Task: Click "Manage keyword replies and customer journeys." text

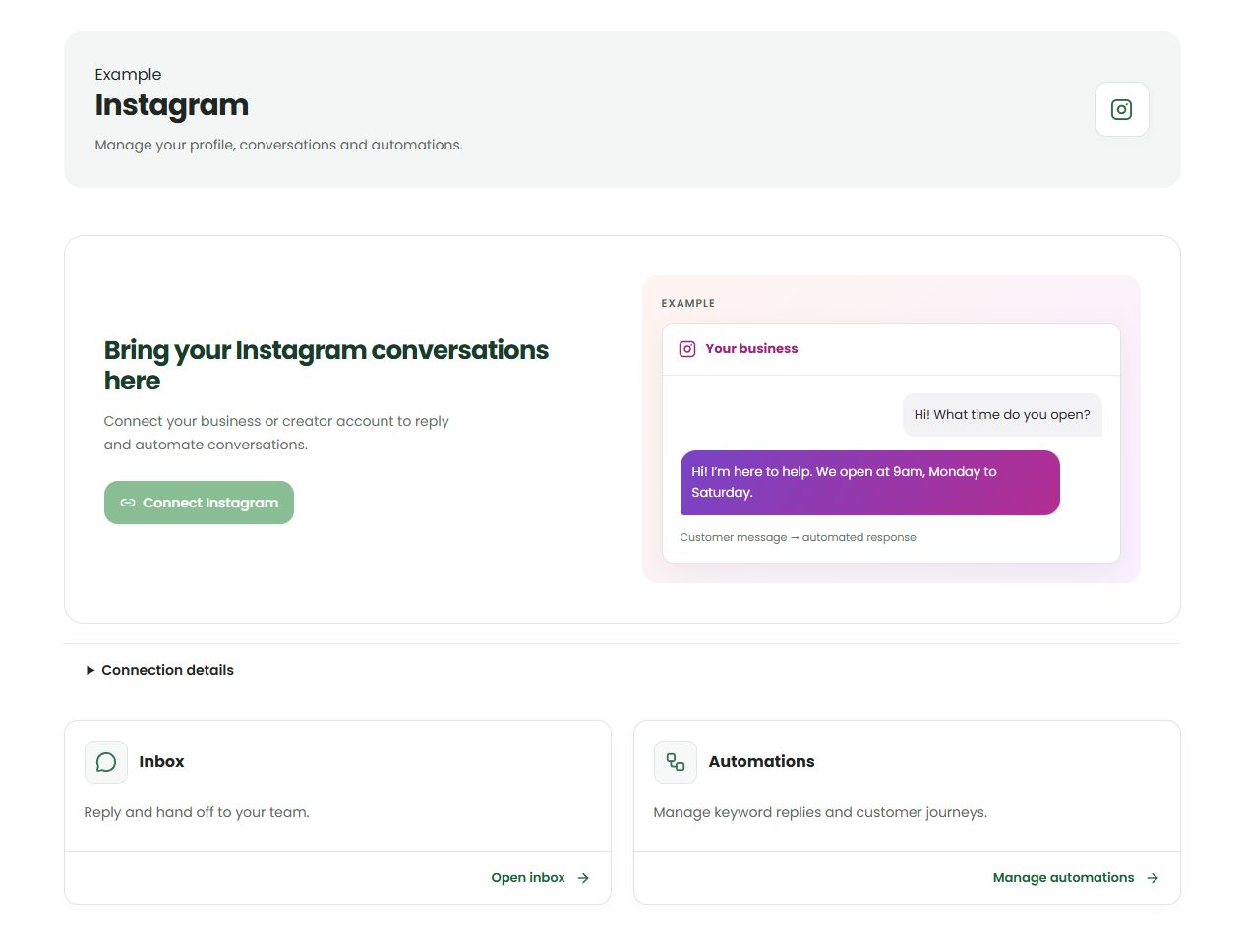Action: pyautogui.click(x=820, y=812)
